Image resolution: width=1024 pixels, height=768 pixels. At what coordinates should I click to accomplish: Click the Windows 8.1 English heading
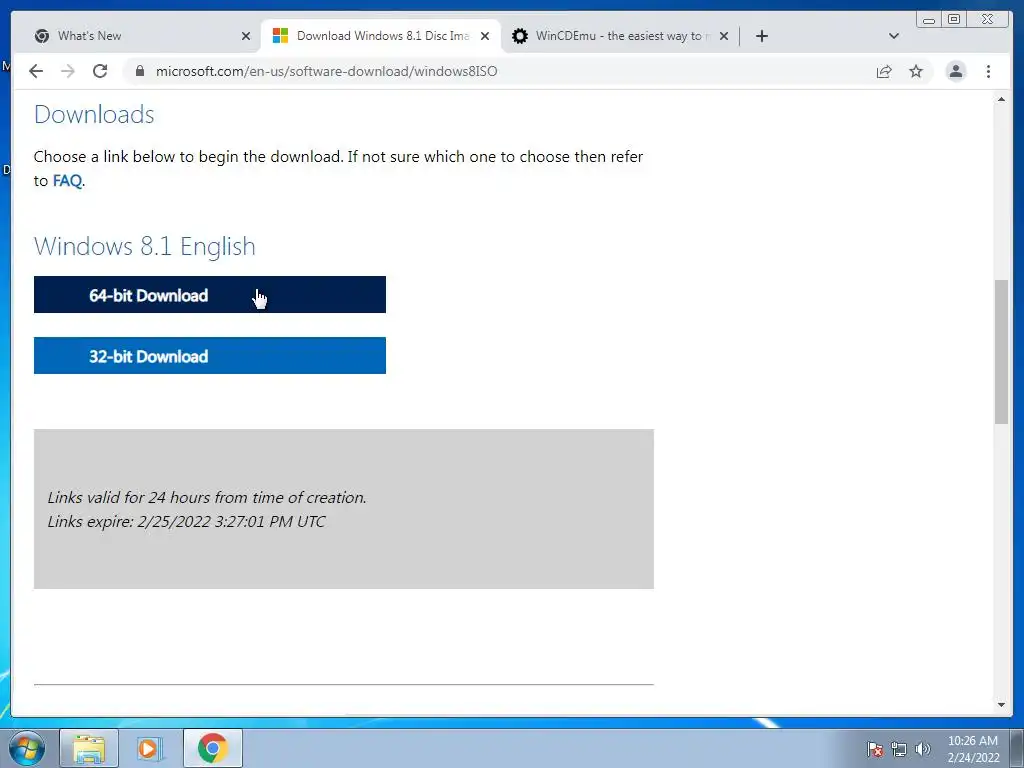pos(144,247)
